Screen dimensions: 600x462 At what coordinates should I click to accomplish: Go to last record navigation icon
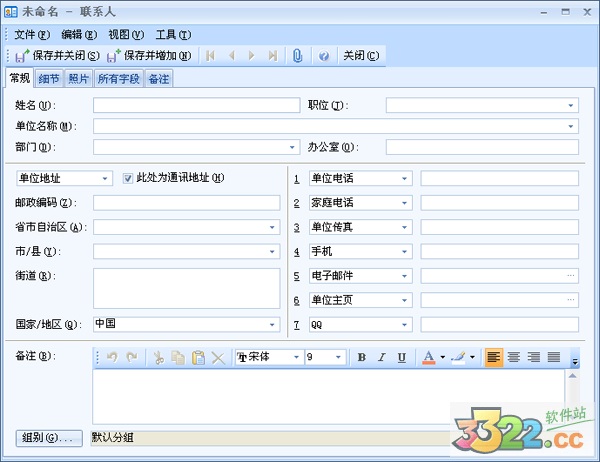point(272,56)
